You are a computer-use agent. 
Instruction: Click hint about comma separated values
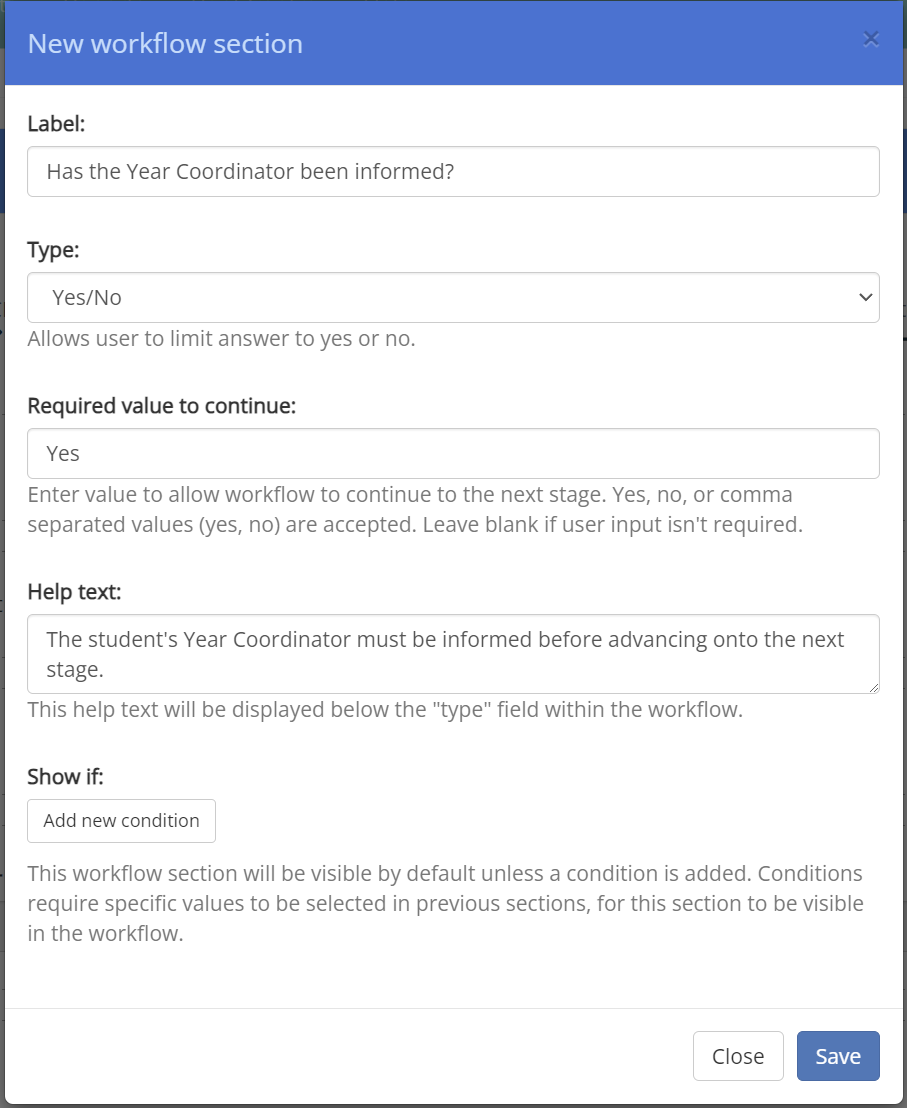tap(415, 509)
